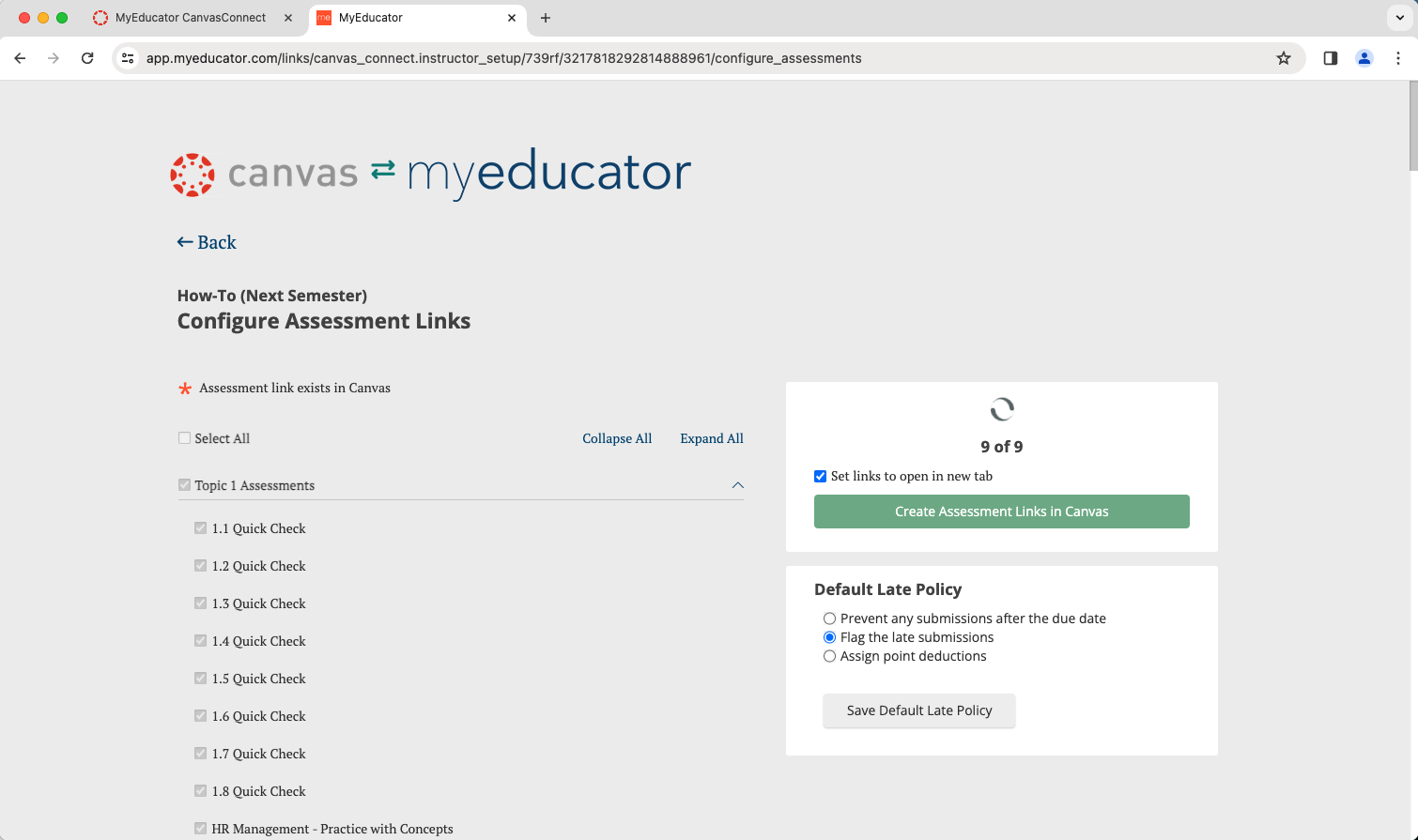Toggle 1.3 Quick Check checkbox
Screen dimensions: 1418x840
(200, 603)
